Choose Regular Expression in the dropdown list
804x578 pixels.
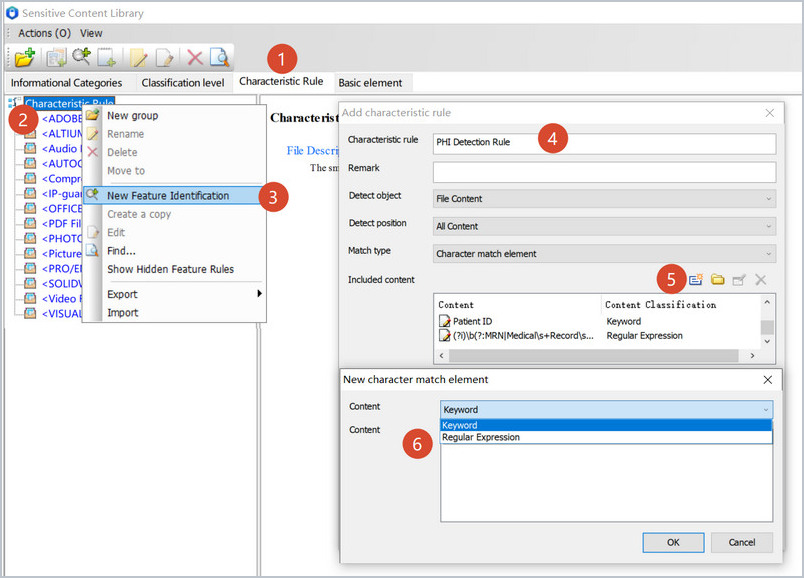[606, 437]
